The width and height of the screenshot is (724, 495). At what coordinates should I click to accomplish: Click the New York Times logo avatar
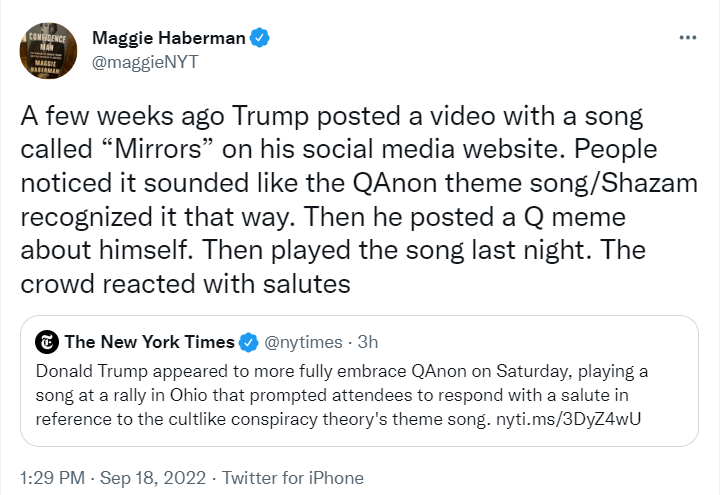coord(47,342)
